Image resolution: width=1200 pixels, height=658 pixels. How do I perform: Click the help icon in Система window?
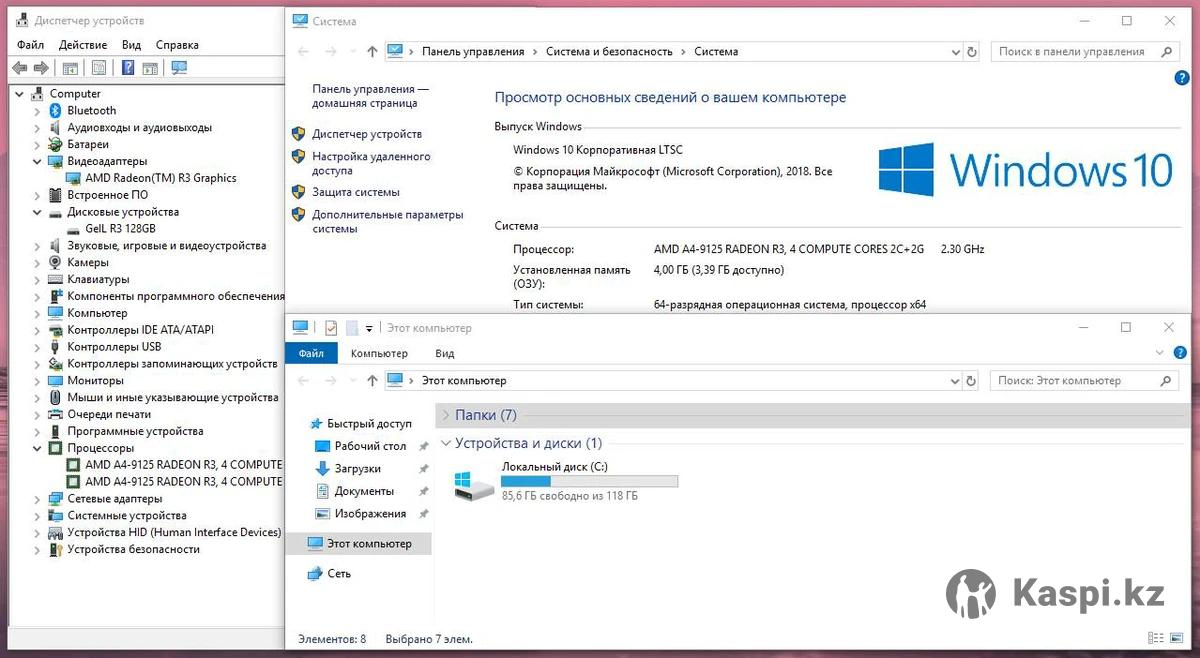[x=1182, y=78]
